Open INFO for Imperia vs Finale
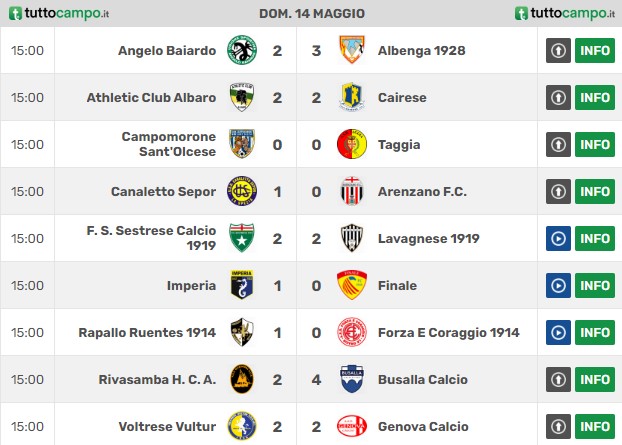This screenshot has width=622, height=445. 595,286
